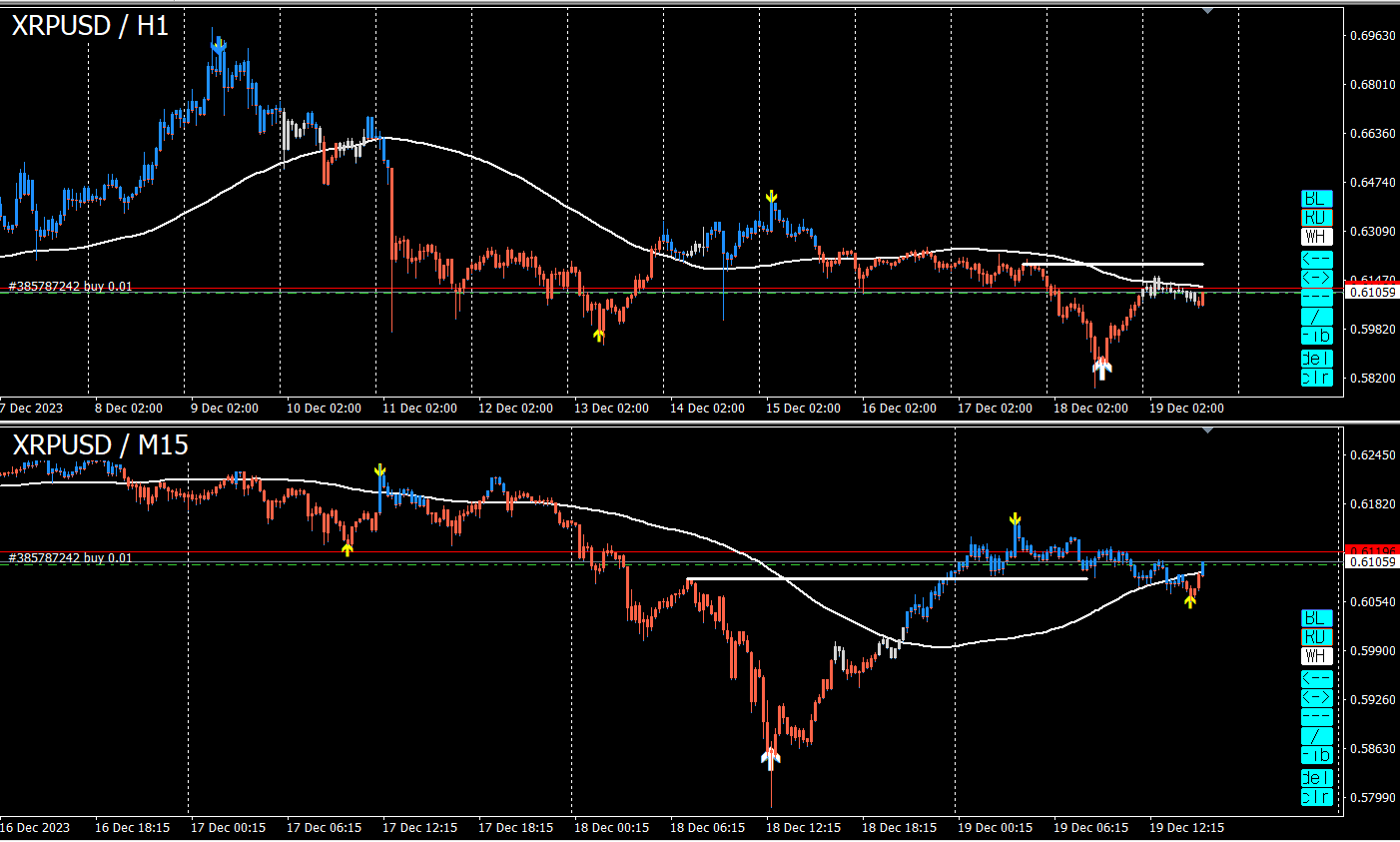Viewport: 1400px width, 842px height.
Task: Click the fib tool button on H1 chart
Action: point(1316,336)
